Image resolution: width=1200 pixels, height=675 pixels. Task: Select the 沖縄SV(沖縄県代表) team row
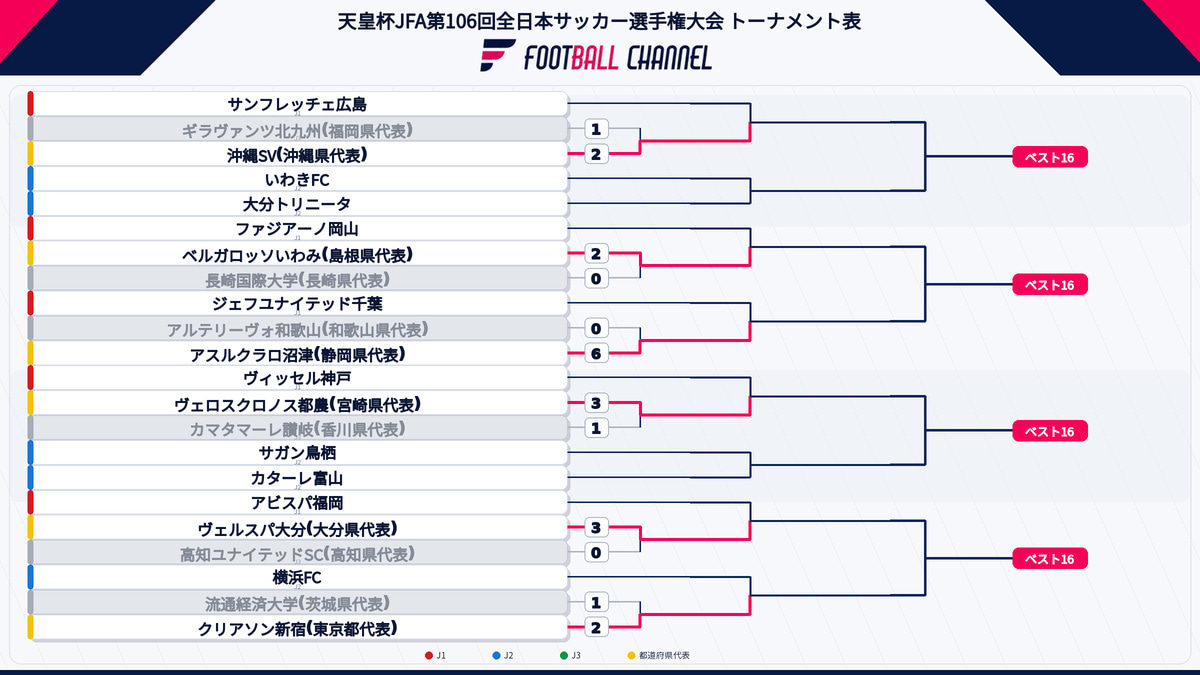pyautogui.click(x=298, y=154)
